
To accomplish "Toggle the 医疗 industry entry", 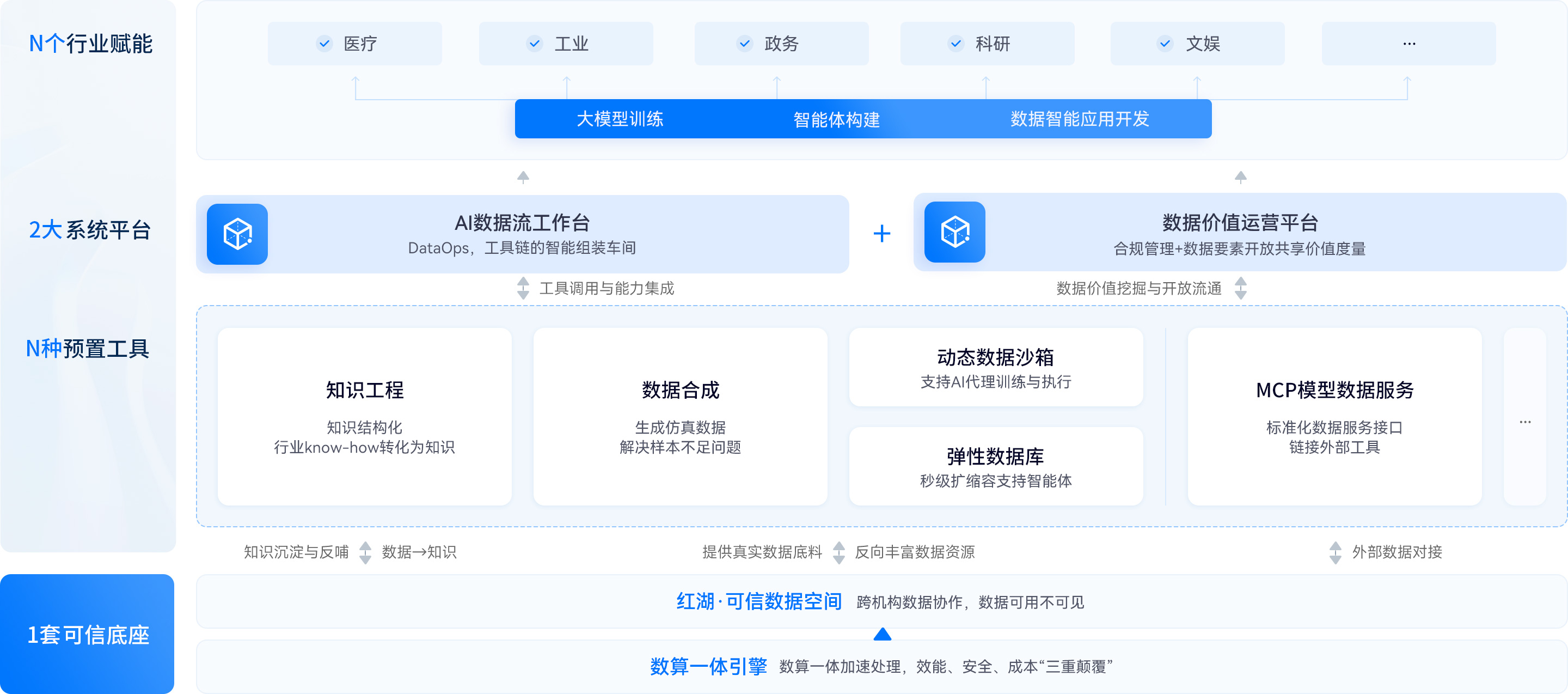I will pyautogui.click(x=354, y=43).
